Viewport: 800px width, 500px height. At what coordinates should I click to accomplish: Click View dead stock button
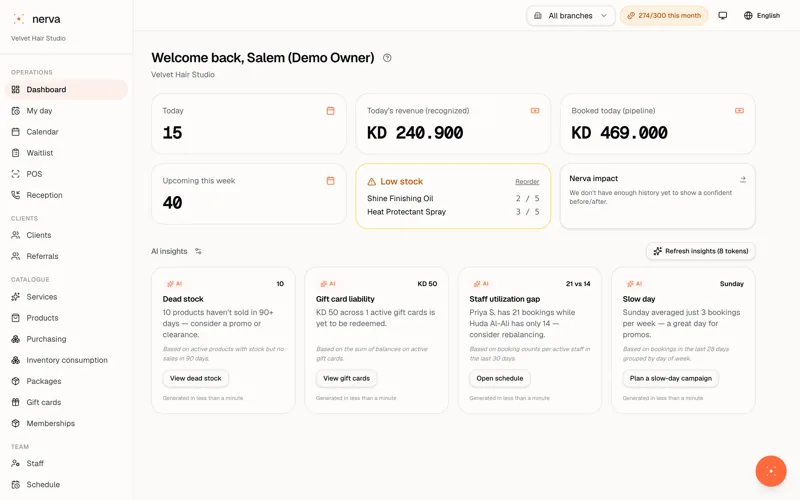point(195,379)
